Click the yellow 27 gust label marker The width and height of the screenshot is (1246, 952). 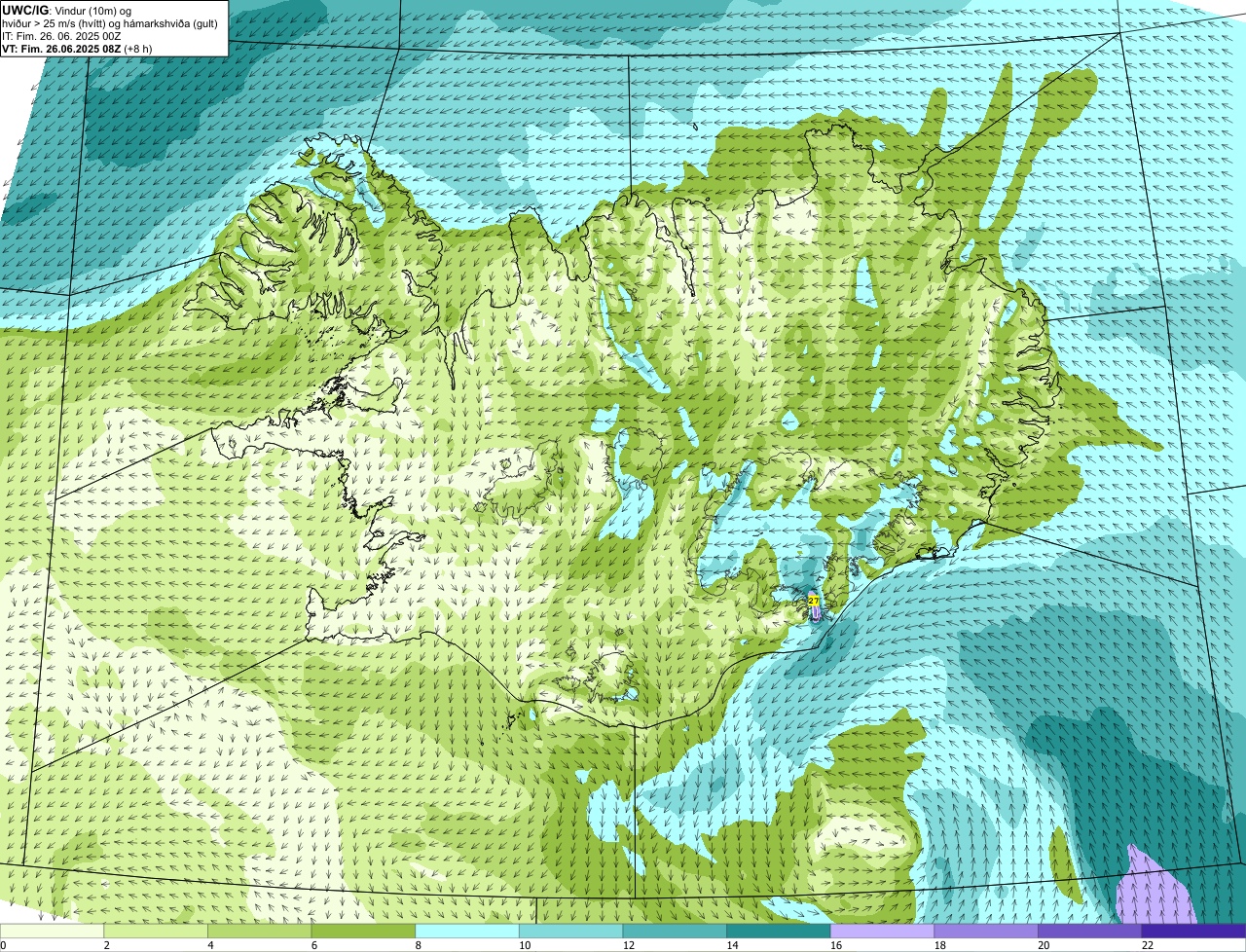(813, 602)
